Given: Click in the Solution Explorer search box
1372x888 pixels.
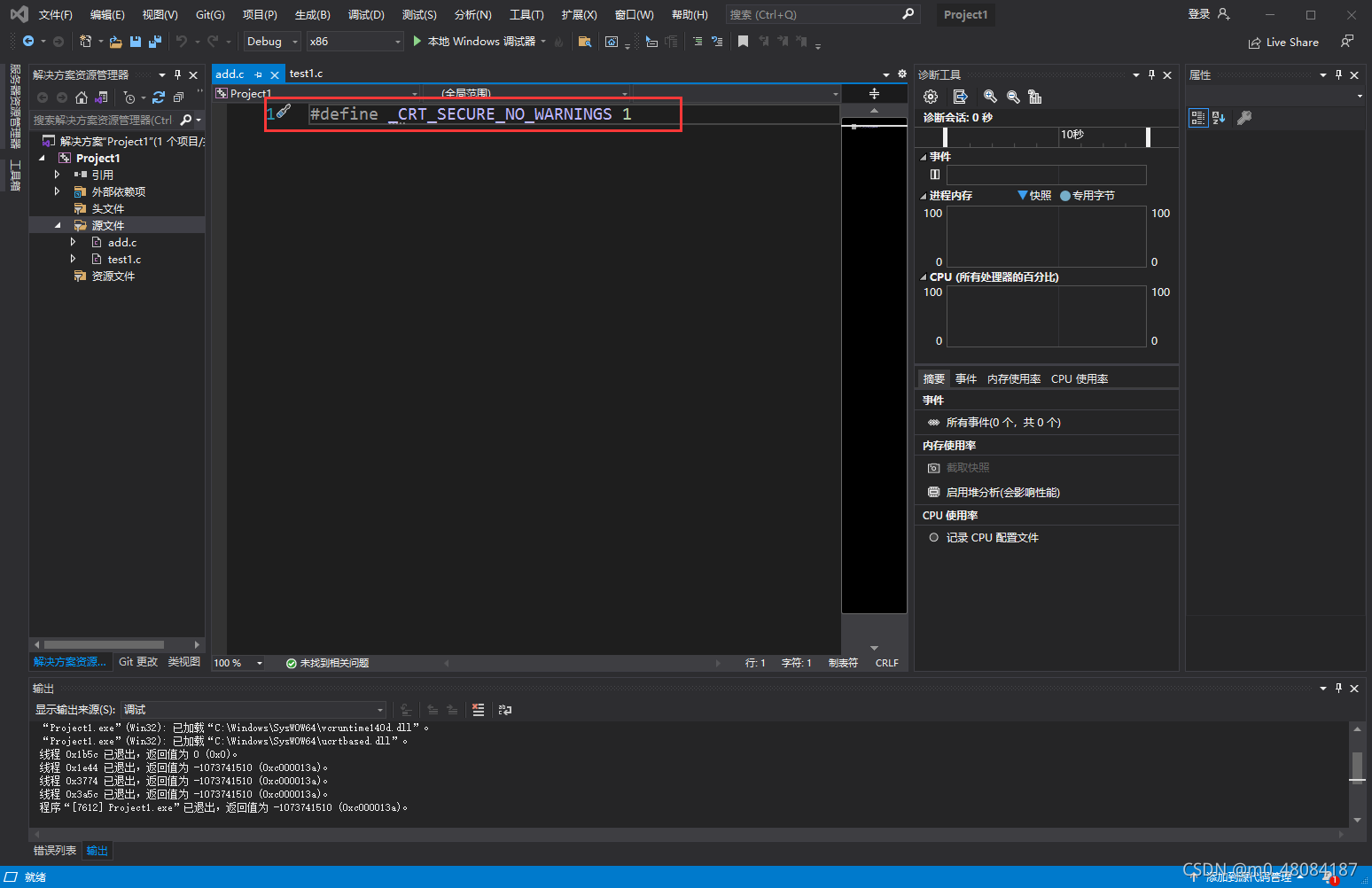Looking at the screenshot, I should pos(105,120).
